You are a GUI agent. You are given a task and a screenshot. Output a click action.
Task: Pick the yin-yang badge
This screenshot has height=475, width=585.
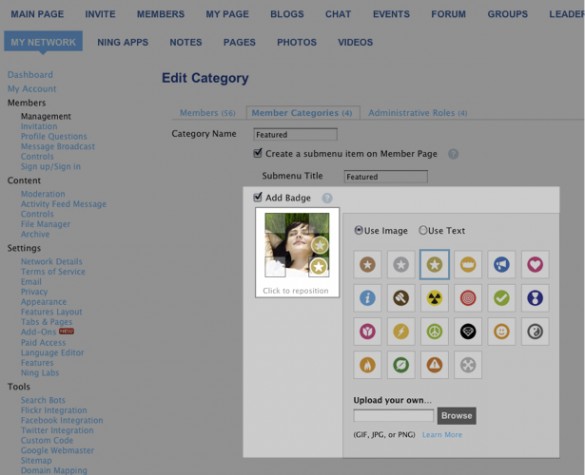pyautogui.click(x=535, y=331)
